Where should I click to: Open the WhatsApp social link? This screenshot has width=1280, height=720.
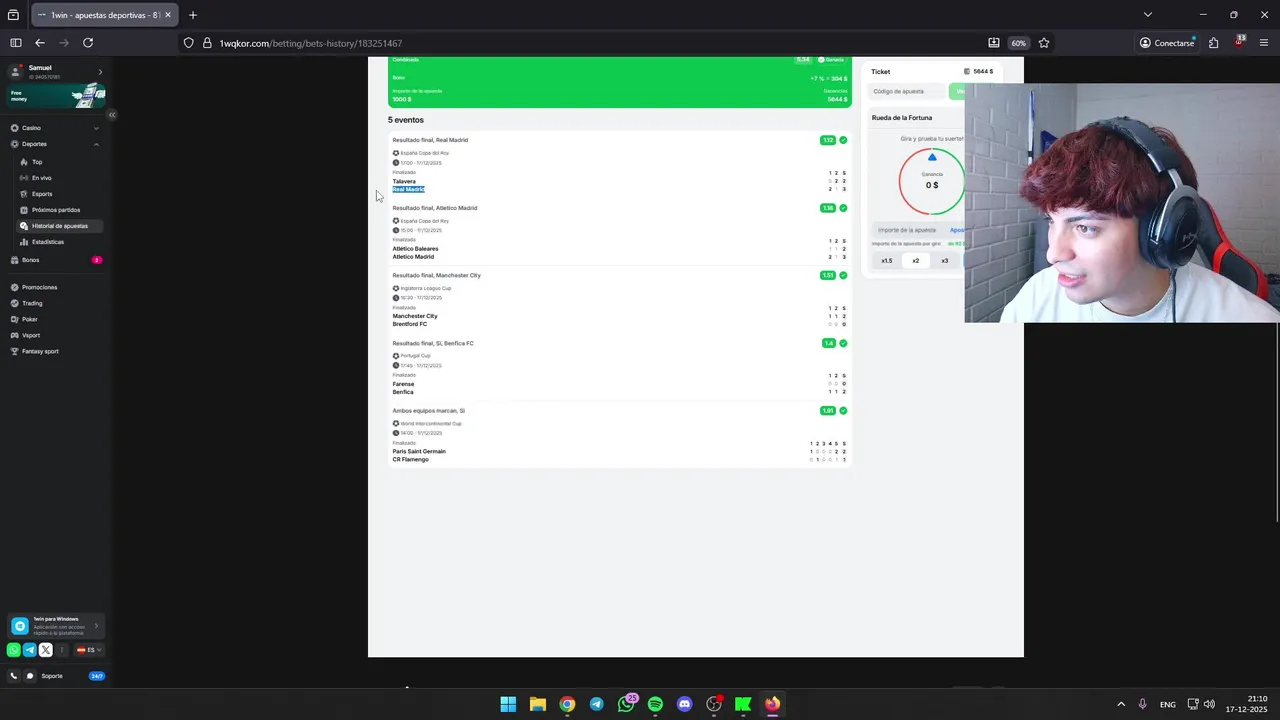(x=14, y=650)
